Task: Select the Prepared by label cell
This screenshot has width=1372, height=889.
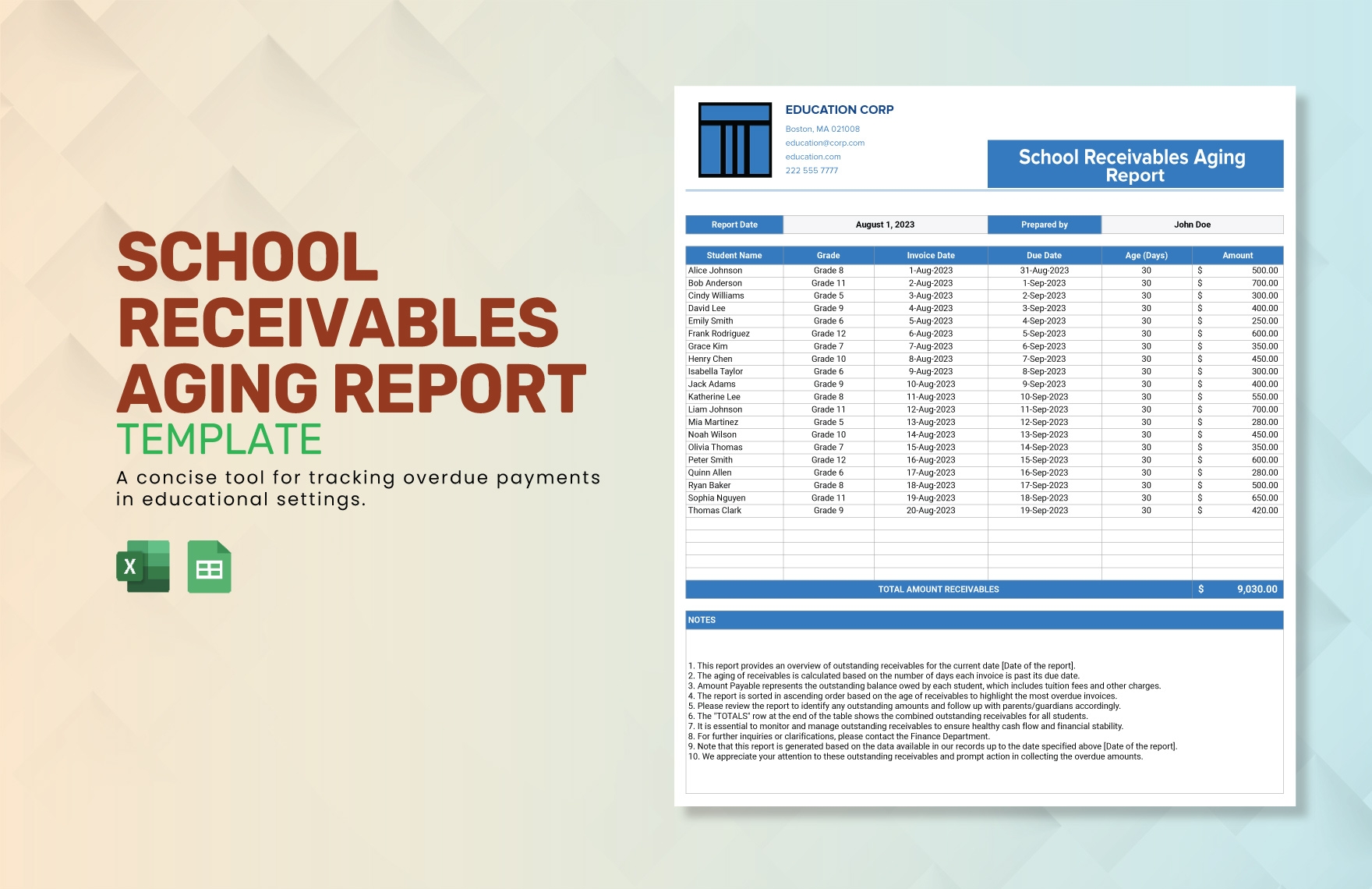Action: click(x=1045, y=225)
